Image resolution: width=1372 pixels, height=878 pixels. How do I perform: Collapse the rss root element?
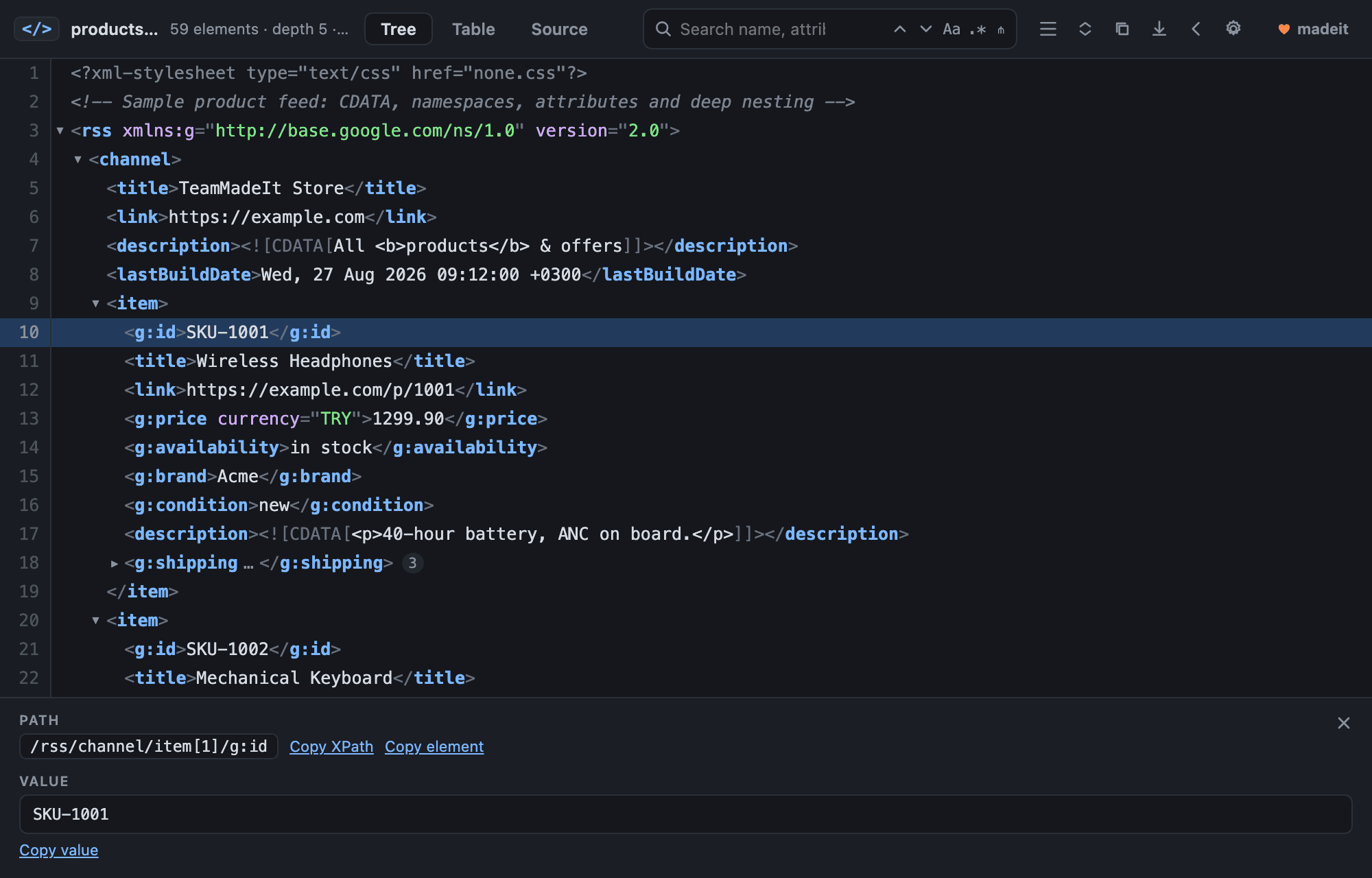[x=60, y=130]
